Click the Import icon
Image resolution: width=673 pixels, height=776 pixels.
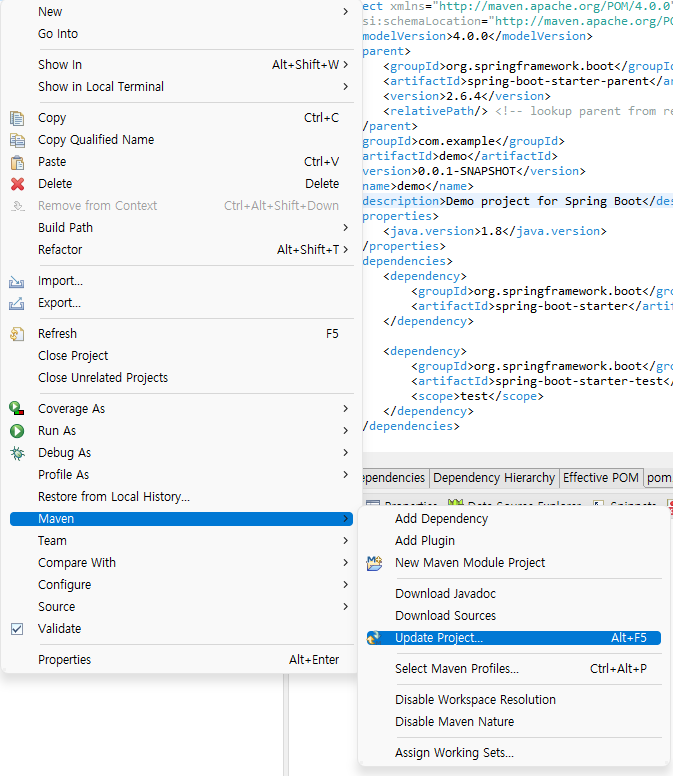click(16, 282)
